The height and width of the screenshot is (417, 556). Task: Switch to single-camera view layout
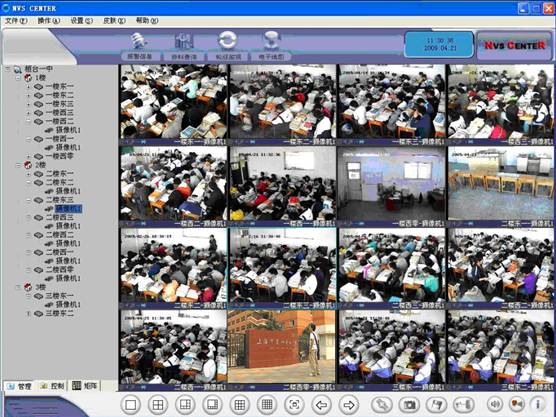pos(131,405)
